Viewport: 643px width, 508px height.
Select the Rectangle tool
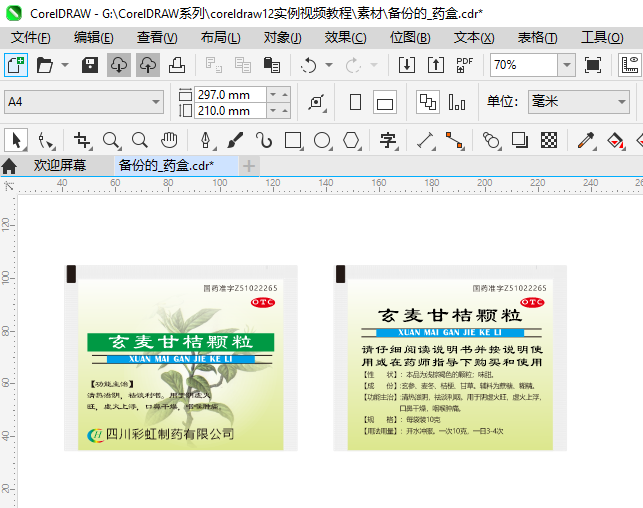click(x=294, y=141)
